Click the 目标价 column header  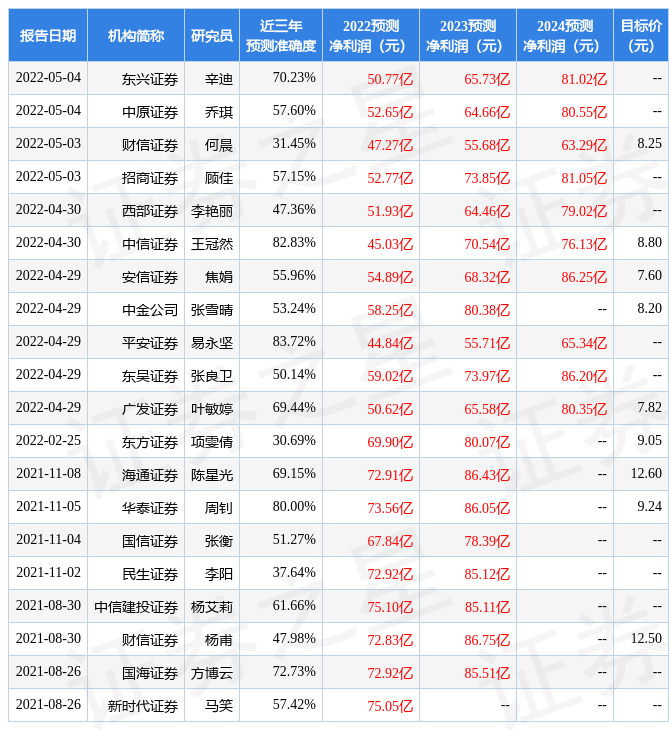click(641, 36)
